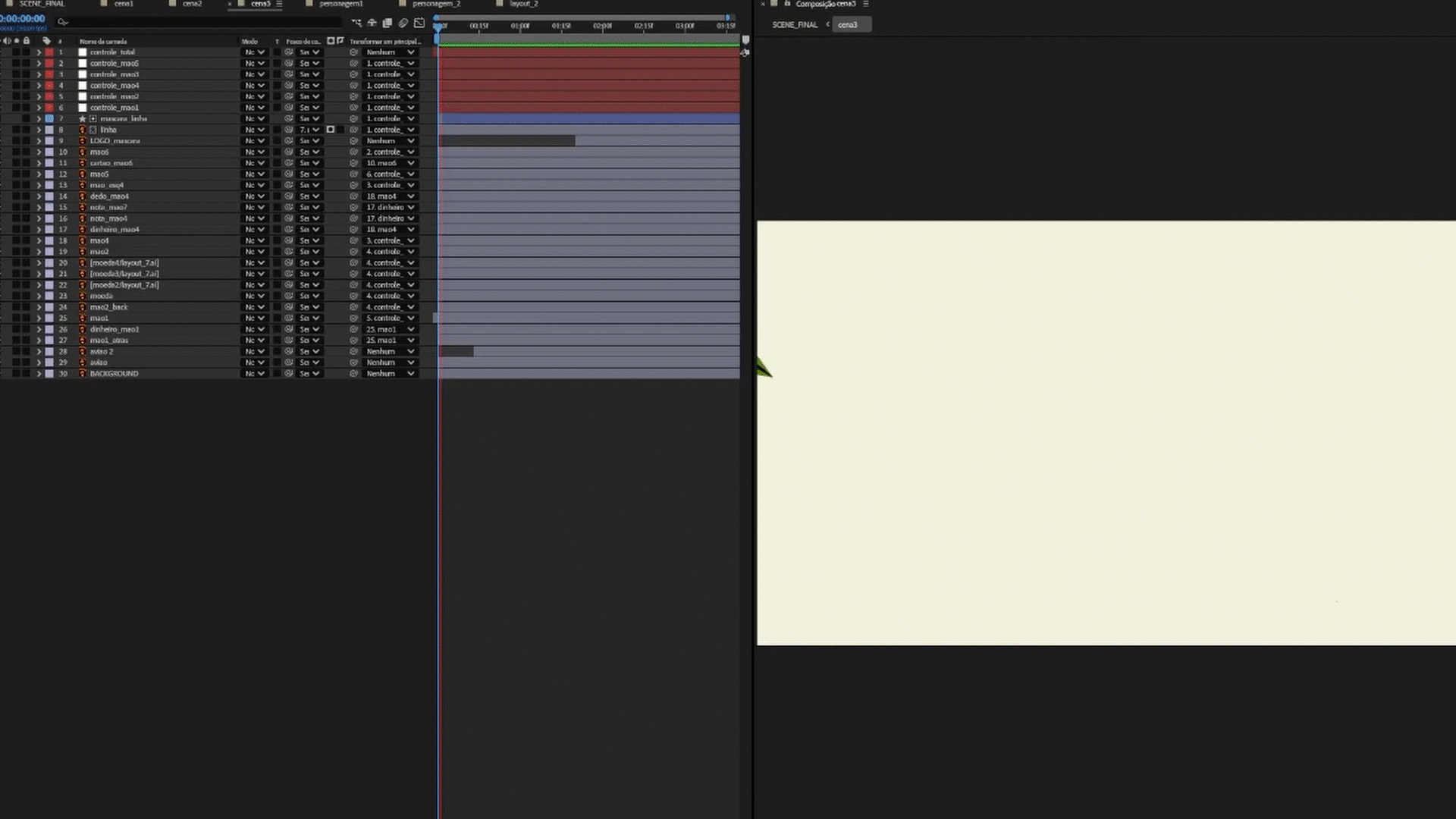
Task: Click the composition marker bin icon
Action: click(x=745, y=40)
